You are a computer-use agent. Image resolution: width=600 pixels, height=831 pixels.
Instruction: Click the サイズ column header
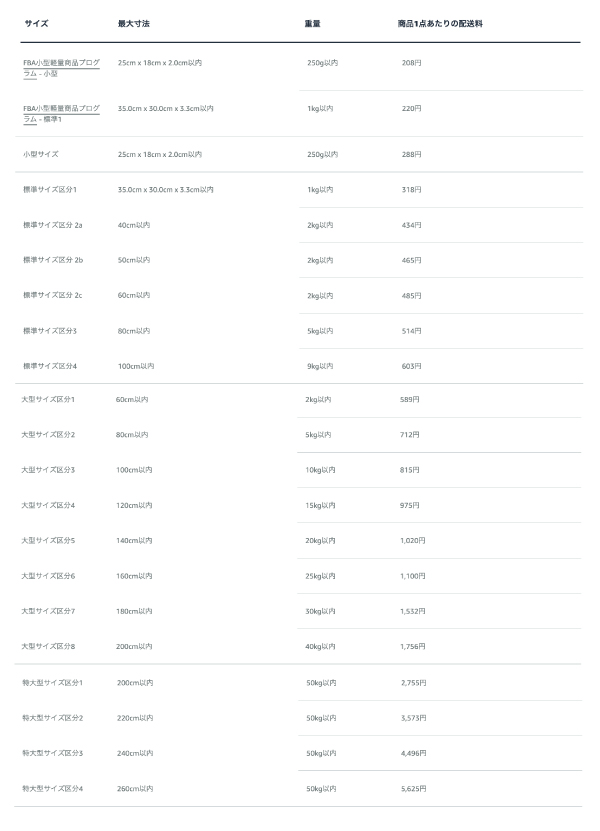click(36, 23)
